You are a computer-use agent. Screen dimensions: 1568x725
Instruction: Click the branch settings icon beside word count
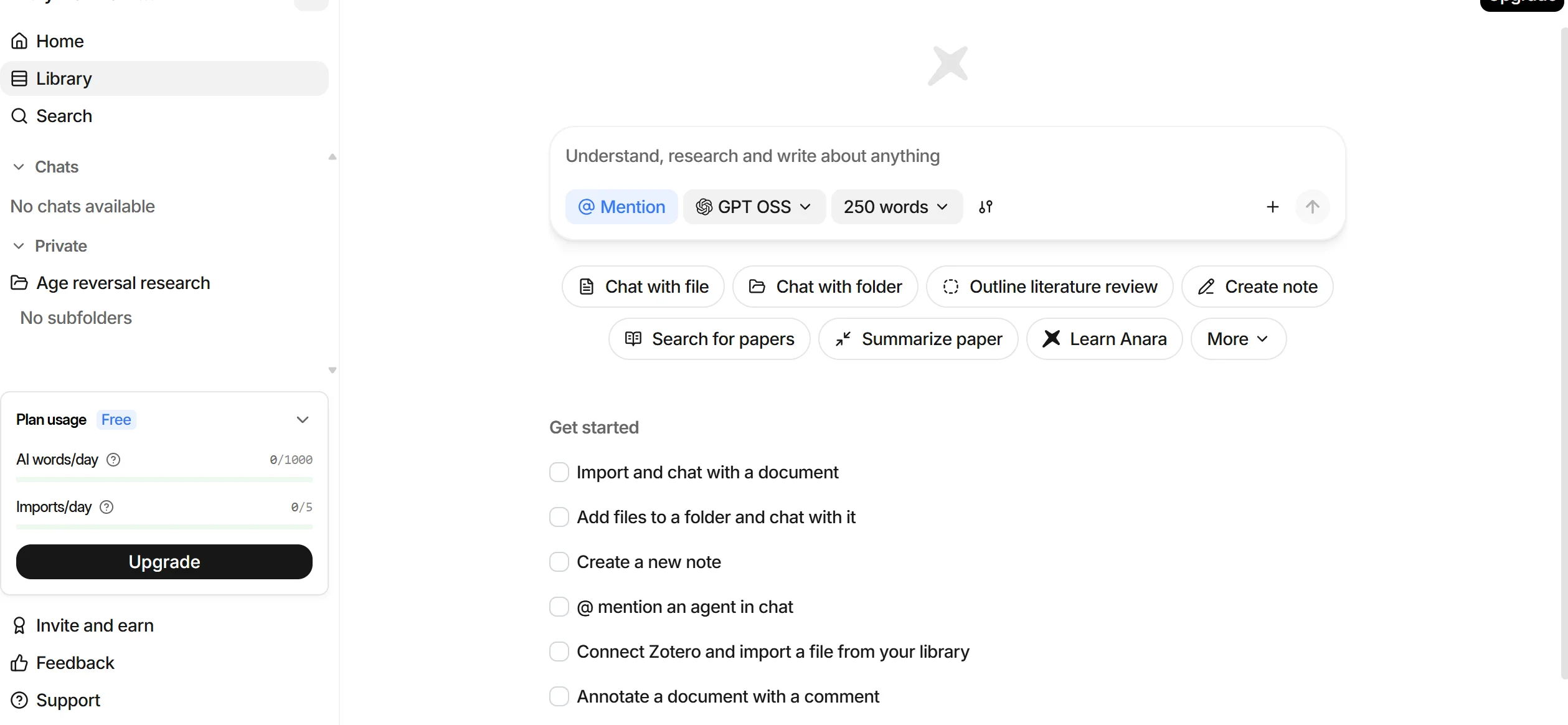click(985, 207)
